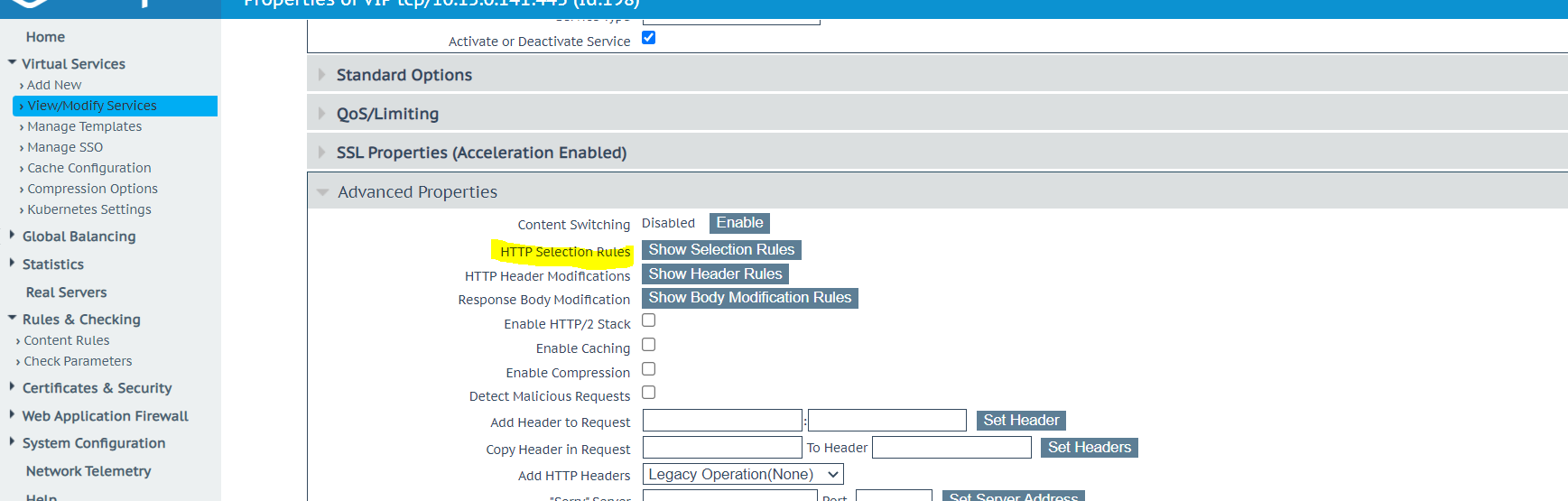Open the Add HTTP Headers dropdown

(x=743, y=475)
